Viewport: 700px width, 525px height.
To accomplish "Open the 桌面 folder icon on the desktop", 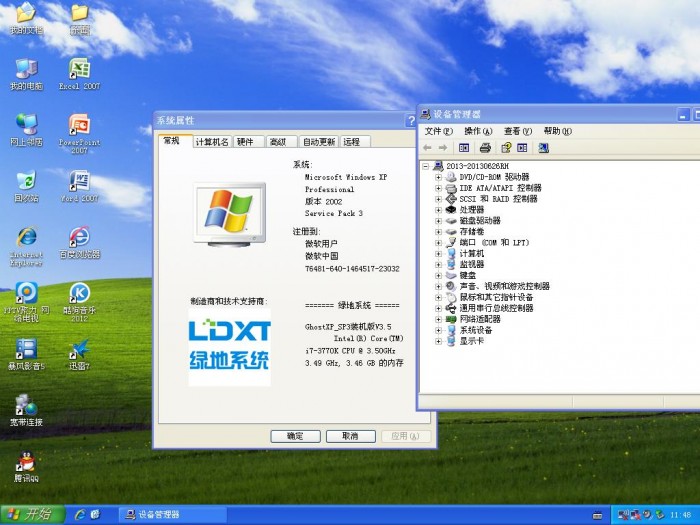I will [x=79, y=18].
